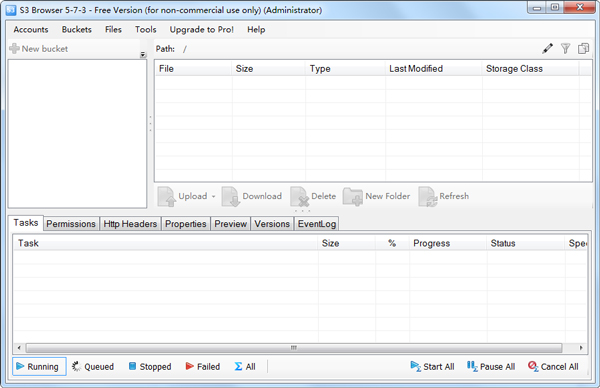Toggle the Failed tasks filter
This screenshot has width=600, height=388.
pos(203,367)
